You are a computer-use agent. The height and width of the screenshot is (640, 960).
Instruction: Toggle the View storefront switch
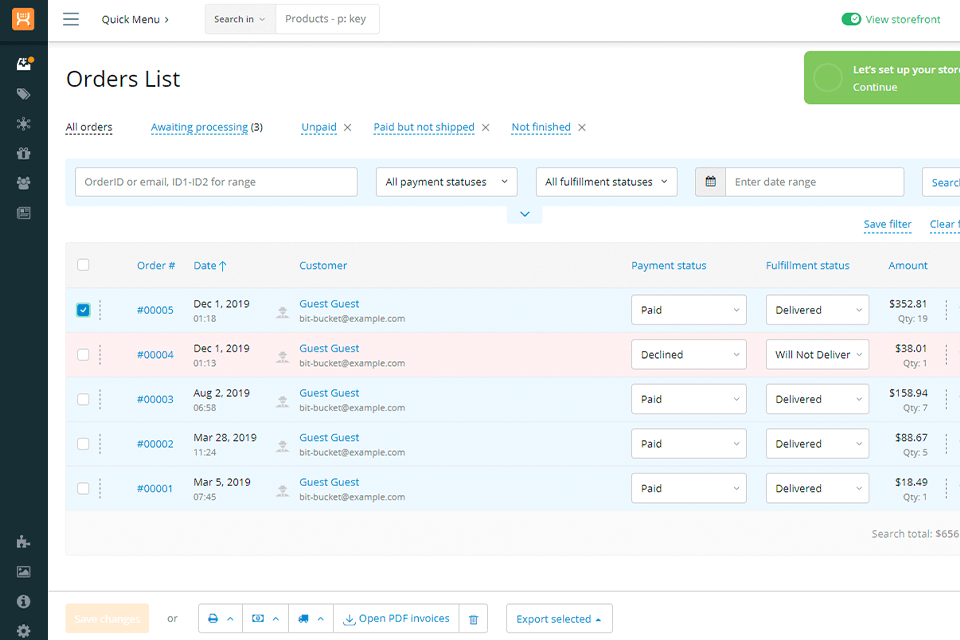tap(851, 19)
